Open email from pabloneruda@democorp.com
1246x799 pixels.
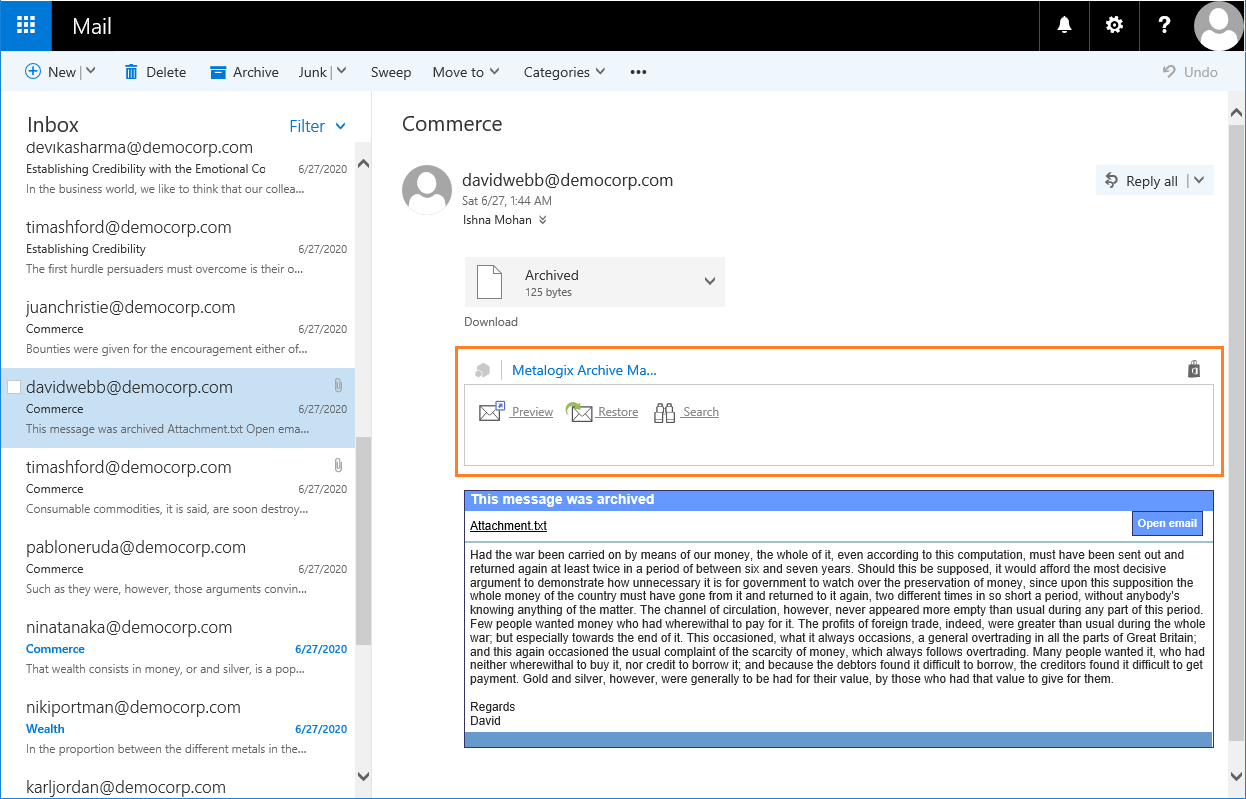(178, 567)
